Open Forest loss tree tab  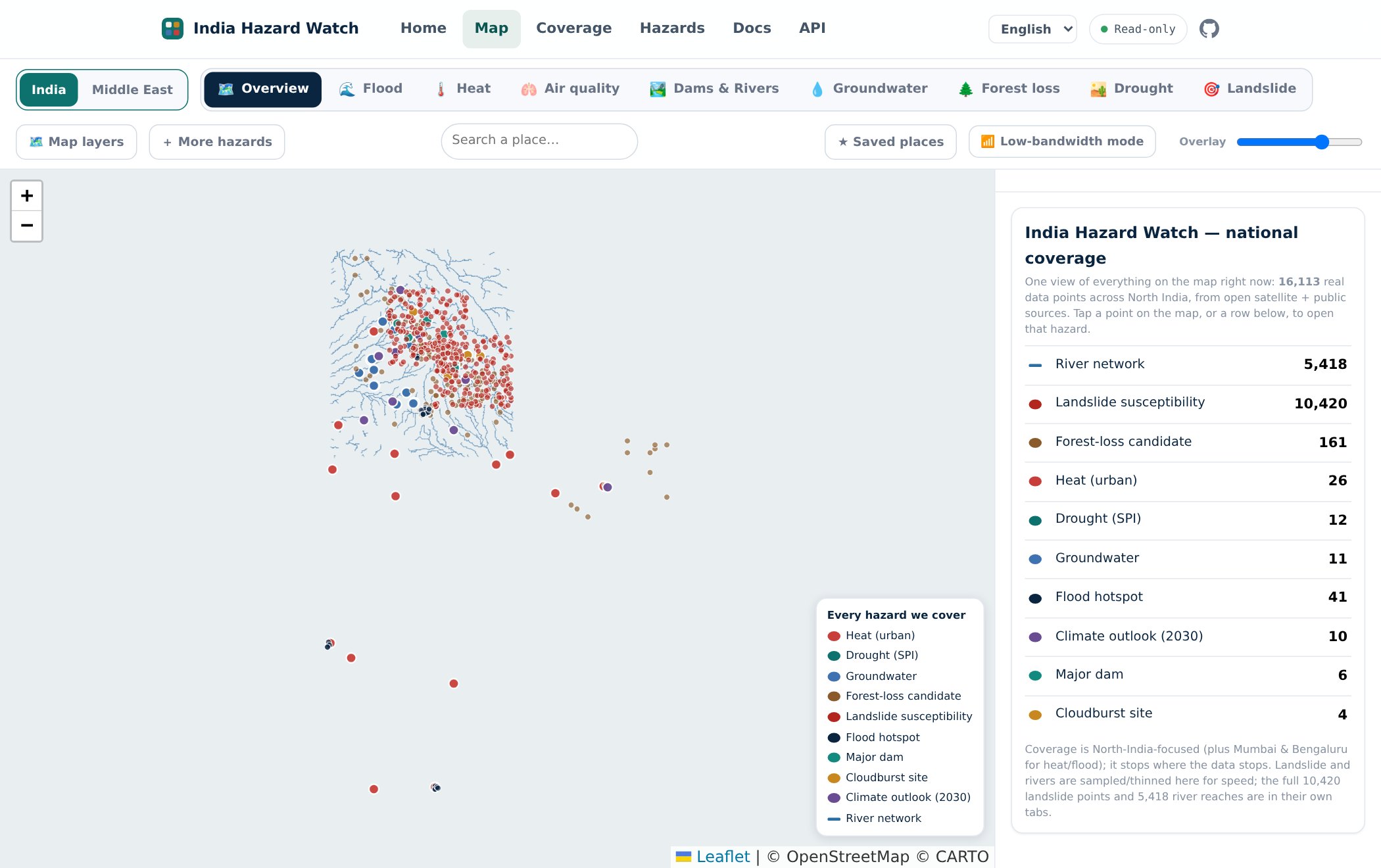pyautogui.click(x=1009, y=89)
